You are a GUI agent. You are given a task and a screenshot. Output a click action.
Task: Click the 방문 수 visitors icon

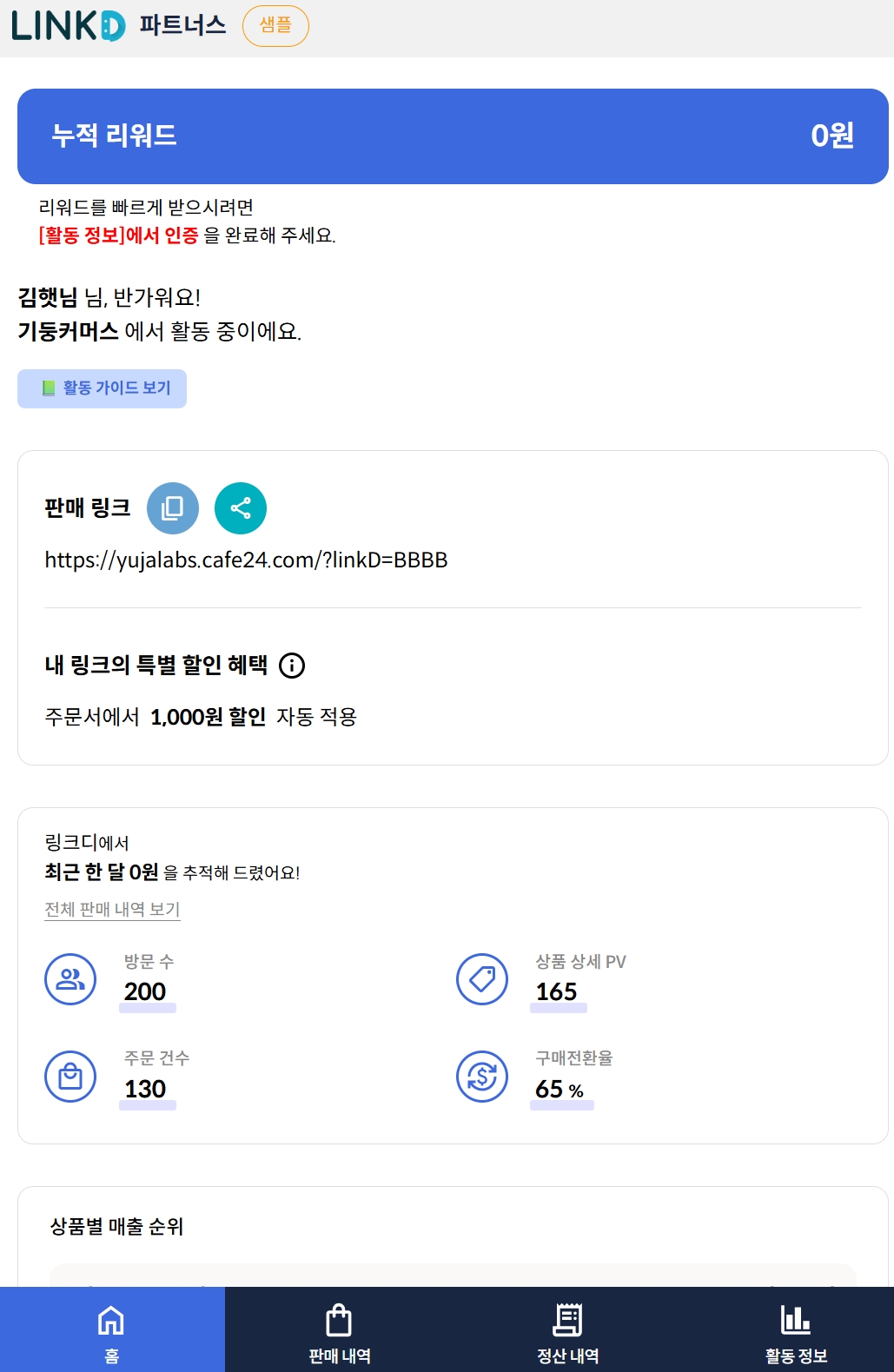70,979
